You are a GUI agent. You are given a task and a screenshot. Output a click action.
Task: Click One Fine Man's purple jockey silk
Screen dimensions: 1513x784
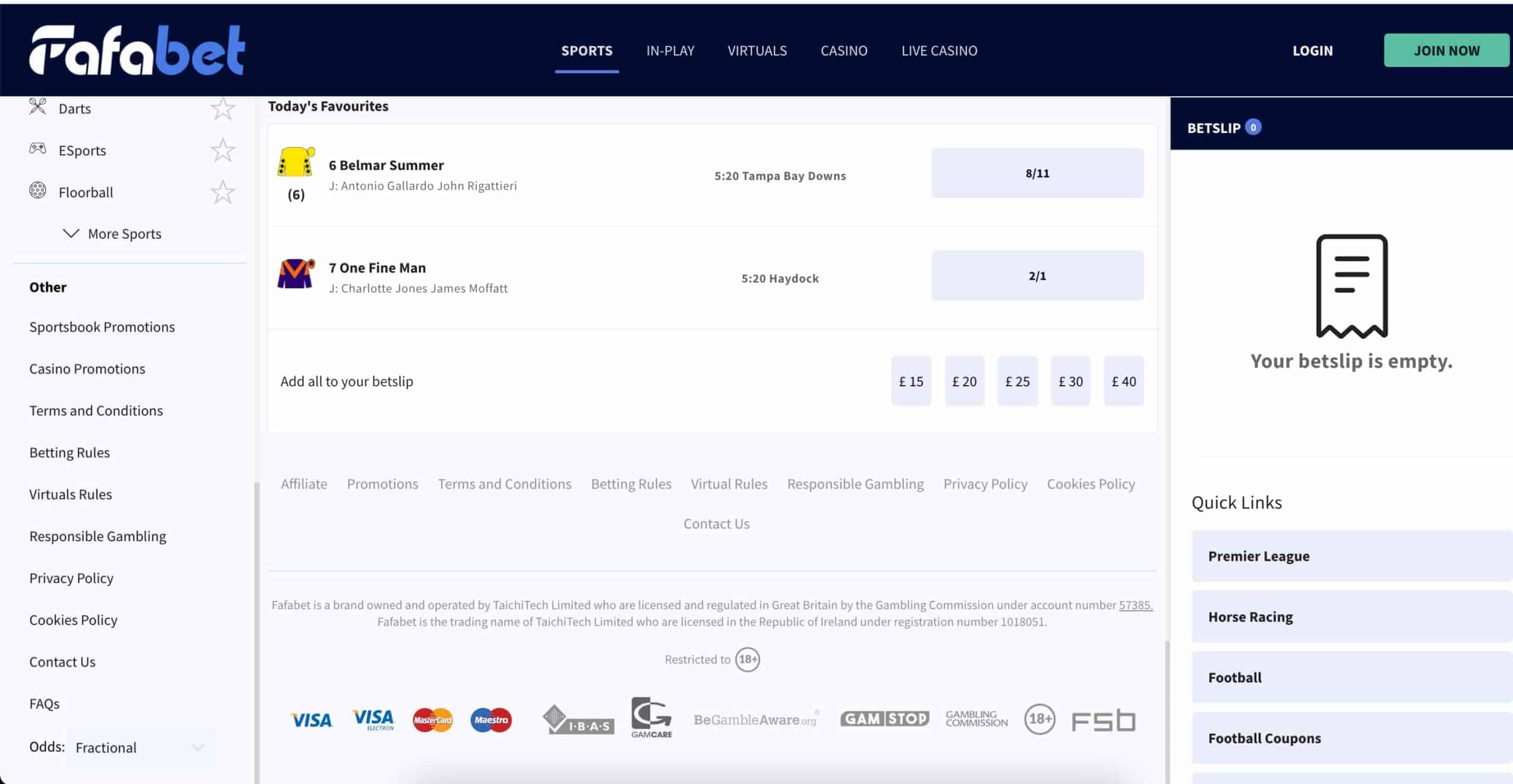(x=296, y=274)
